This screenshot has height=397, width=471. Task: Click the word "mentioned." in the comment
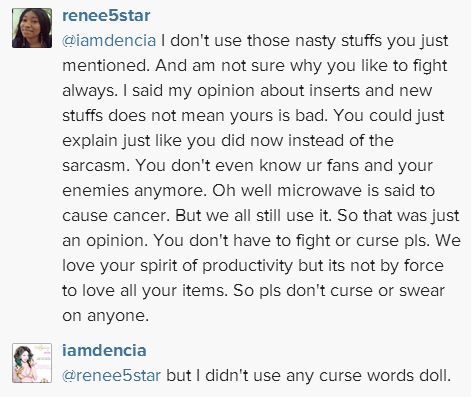[106, 66]
